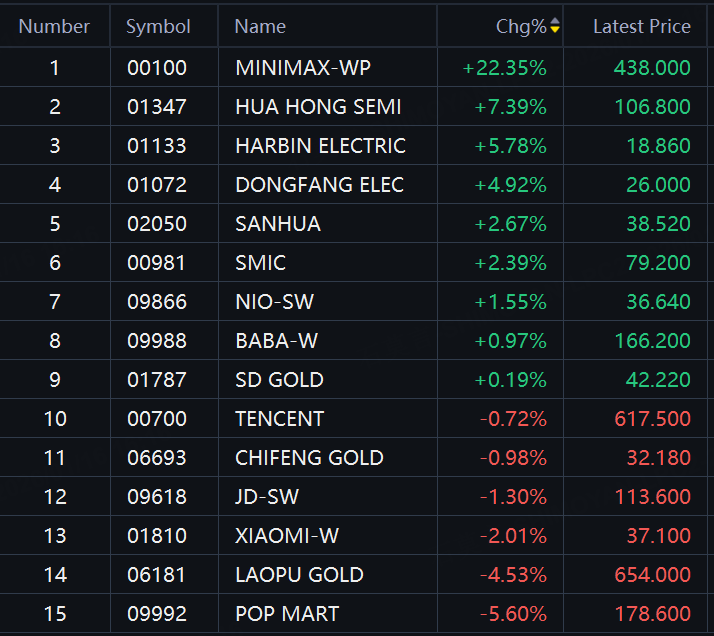Click the Latest Price column header
This screenshot has width=714, height=636.
tap(641, 27)
